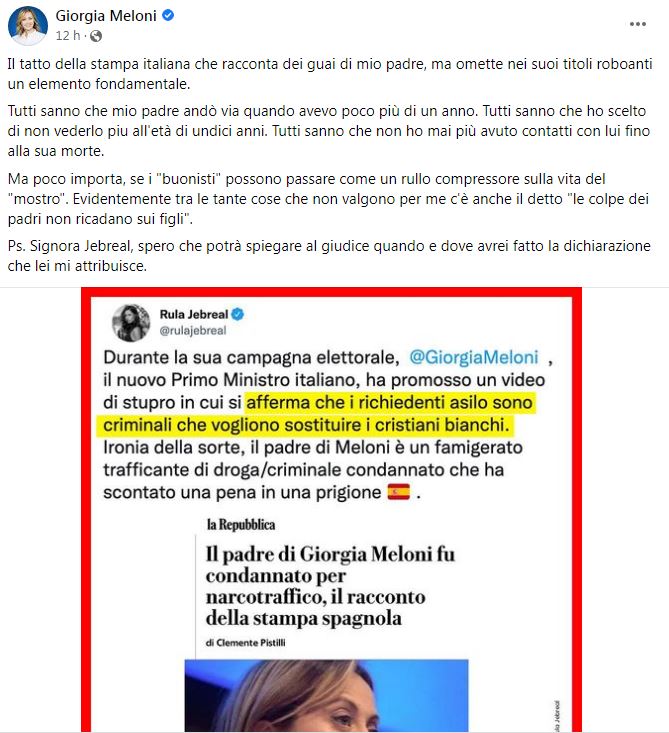Click the la Repubblica logo

[x=241, y=525]
